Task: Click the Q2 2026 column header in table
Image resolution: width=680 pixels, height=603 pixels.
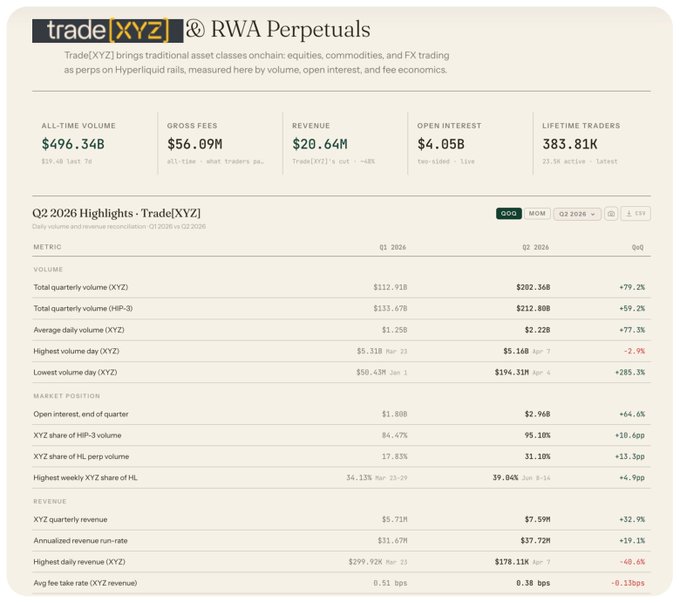Action: click(536, 247)
